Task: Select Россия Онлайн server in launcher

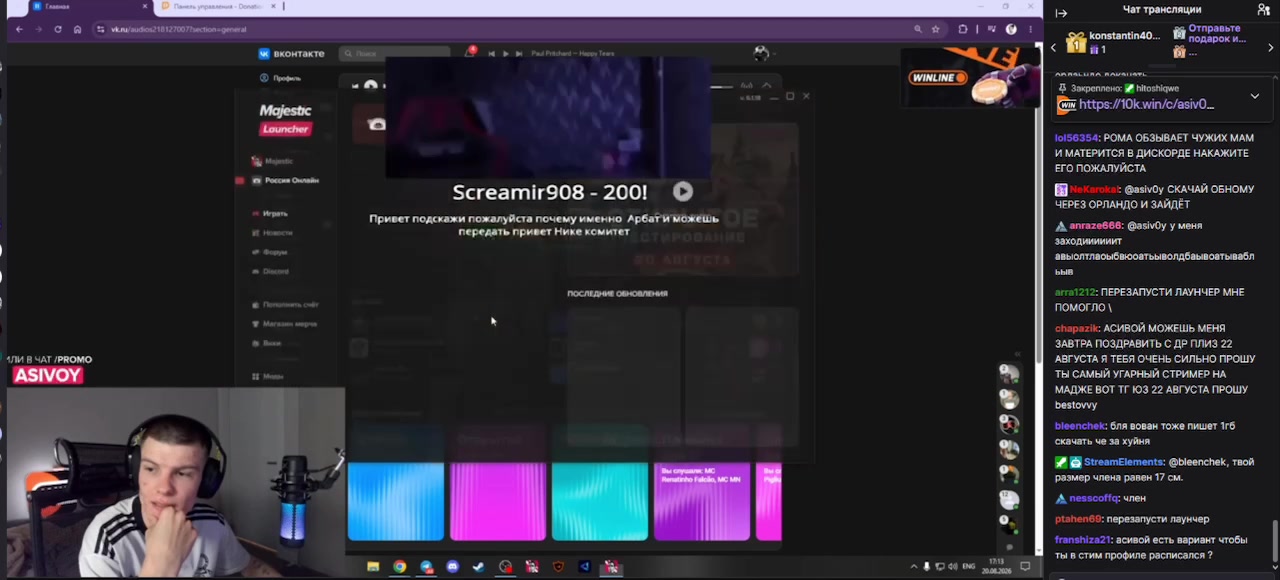Action: pos(286,180)
